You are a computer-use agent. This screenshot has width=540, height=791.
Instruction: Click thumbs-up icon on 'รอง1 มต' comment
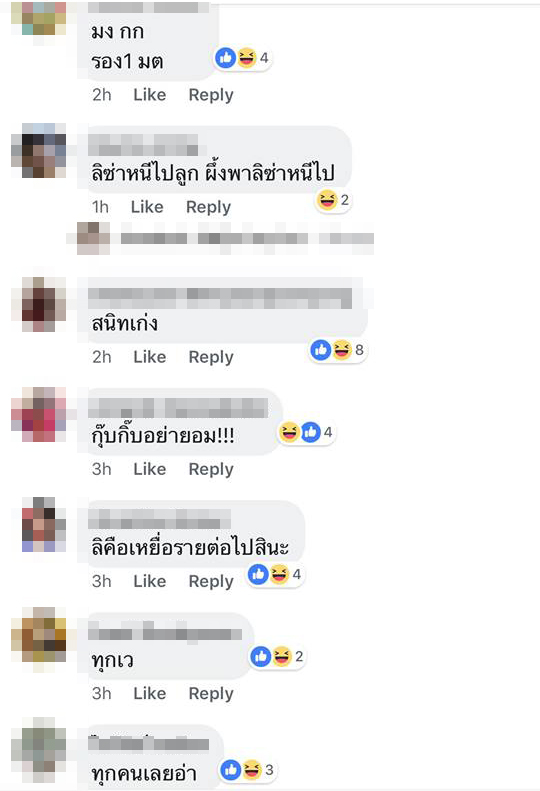click(x=226, y=58)
